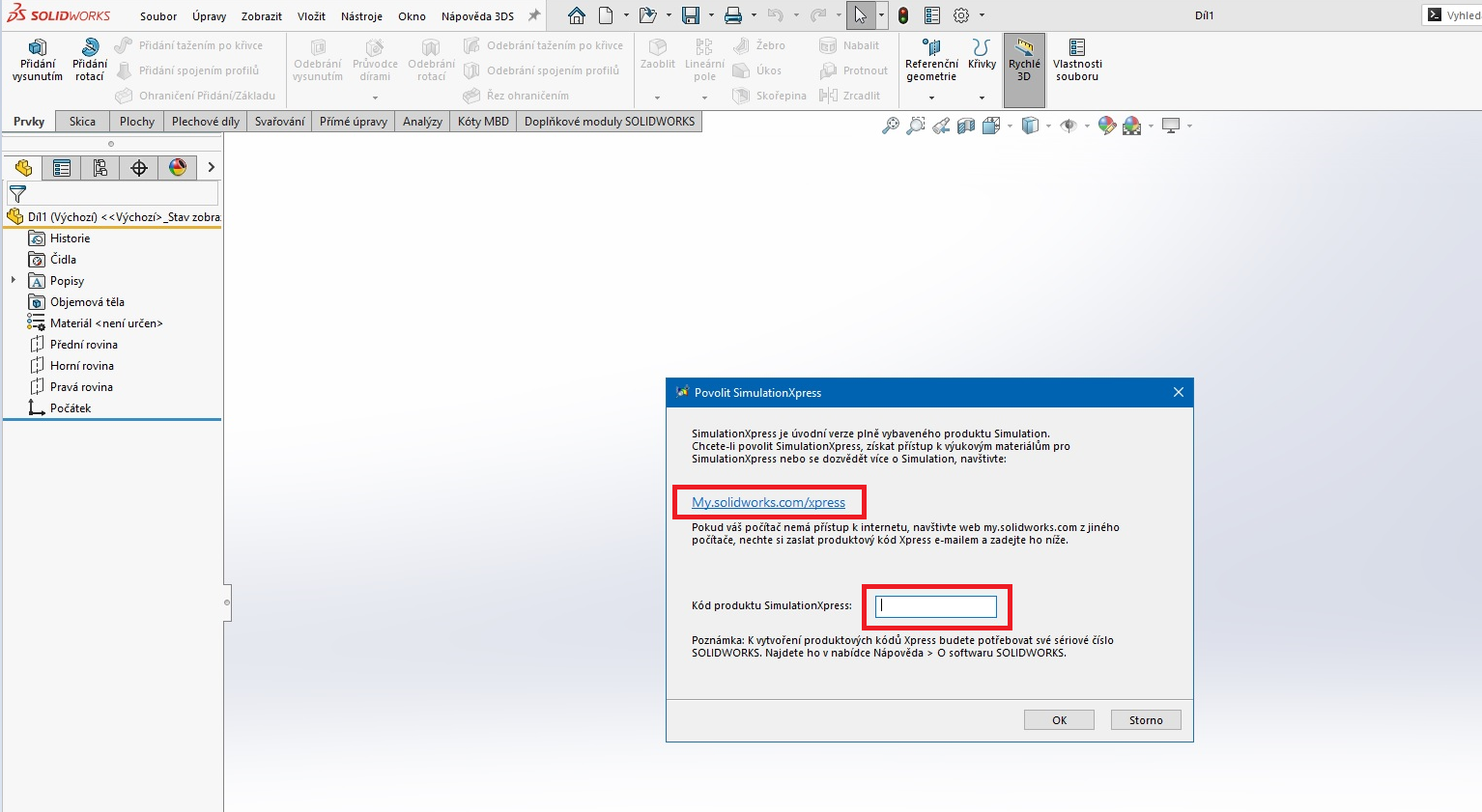Viewport: 1482px width, 812px height.
Task: Open dropdown arrow next to Options gear
Action: point(982,15)
